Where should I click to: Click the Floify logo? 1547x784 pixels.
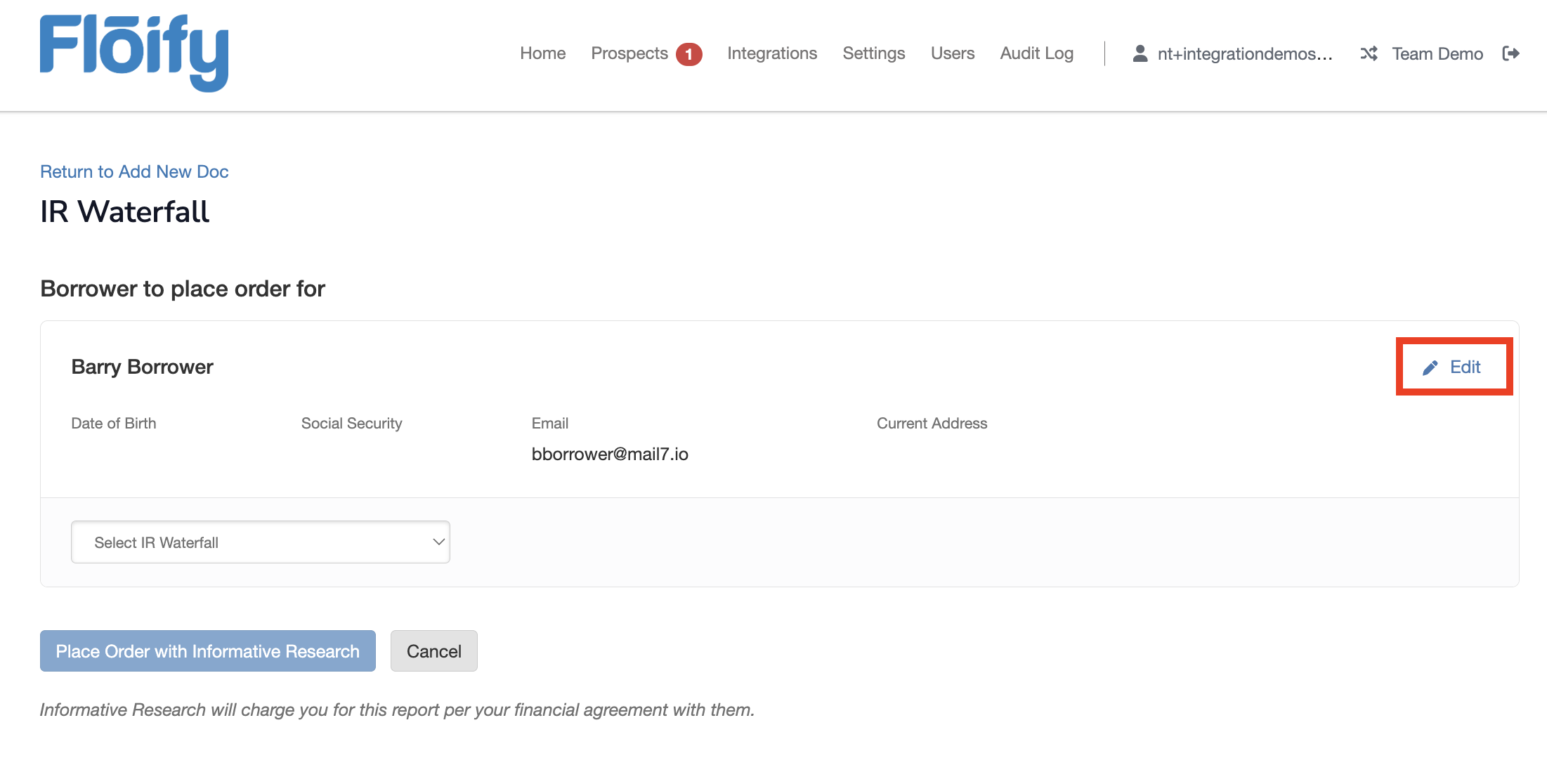(x=133, y=53)
